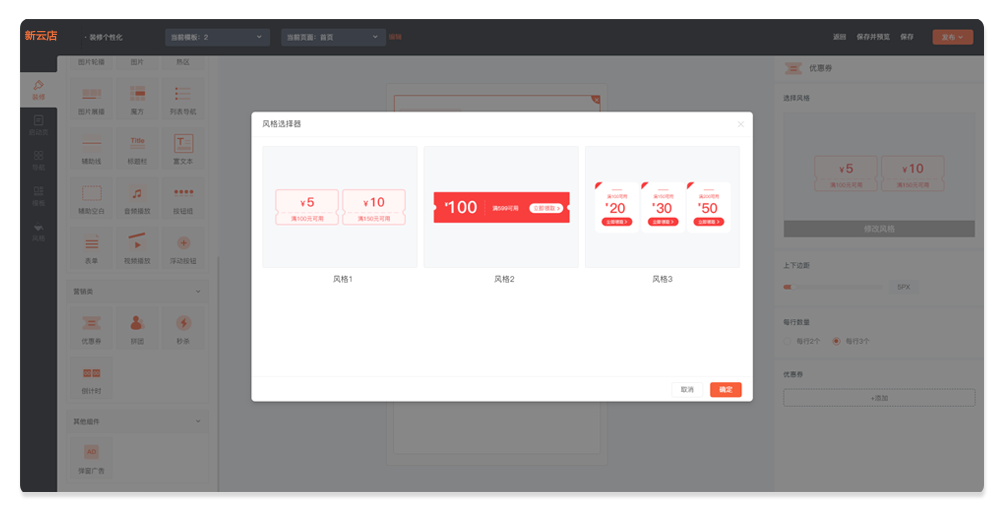Select the 秒杀 flash sale component icon

click(184, 324)
